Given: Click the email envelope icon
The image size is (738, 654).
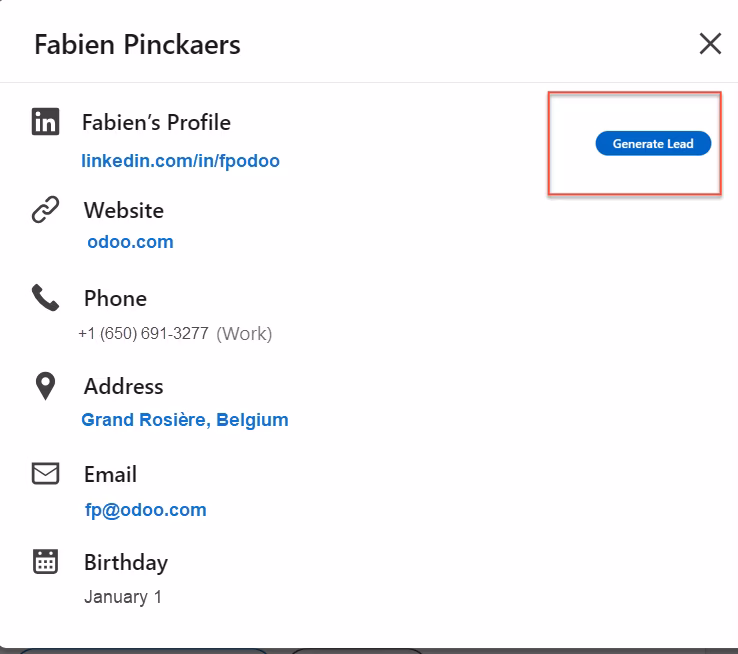Looking at the screenshot, I should pyautogui.click(x=46, y=473).
